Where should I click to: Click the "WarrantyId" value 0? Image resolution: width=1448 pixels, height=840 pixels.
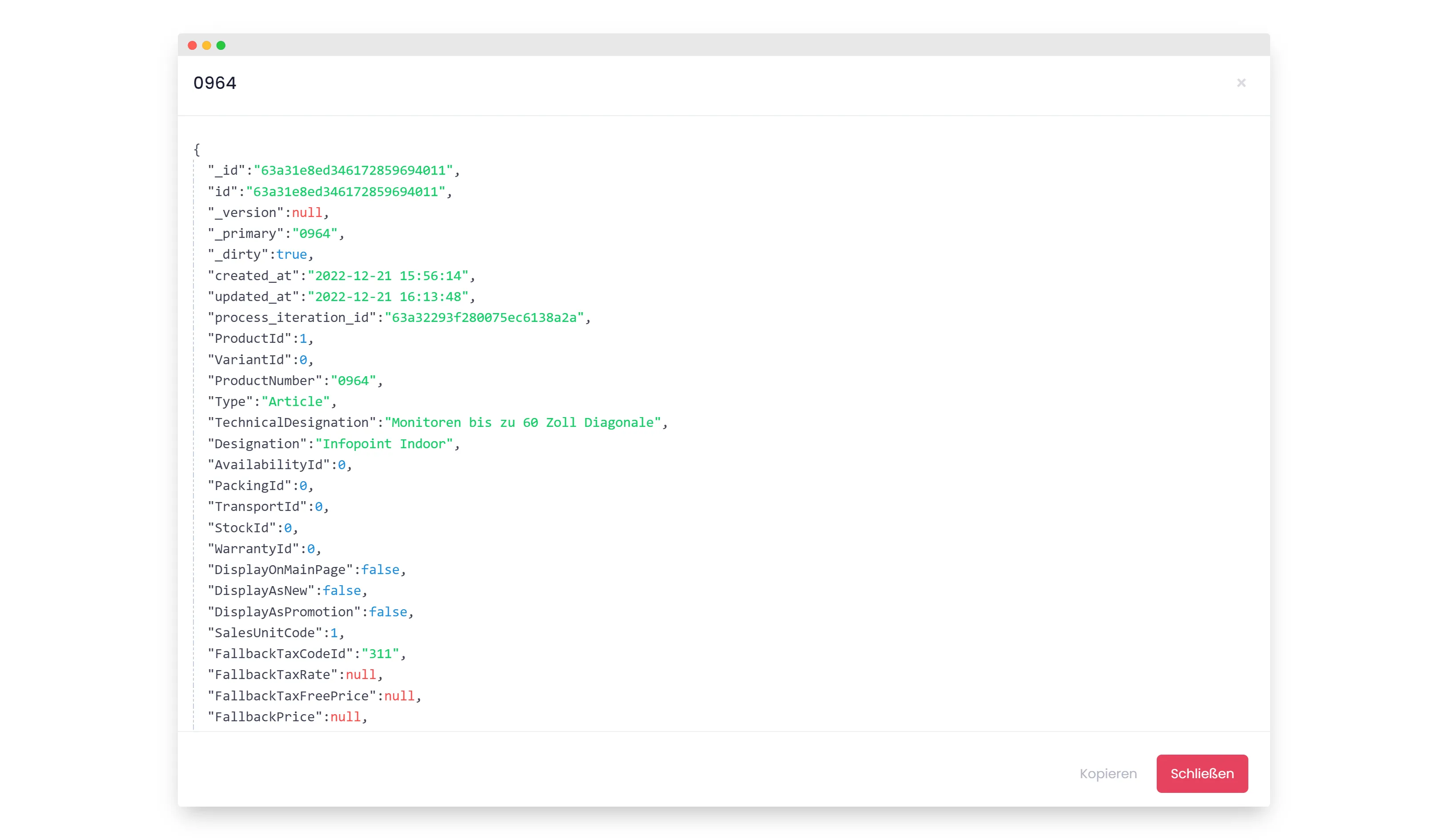pos(311,549)
